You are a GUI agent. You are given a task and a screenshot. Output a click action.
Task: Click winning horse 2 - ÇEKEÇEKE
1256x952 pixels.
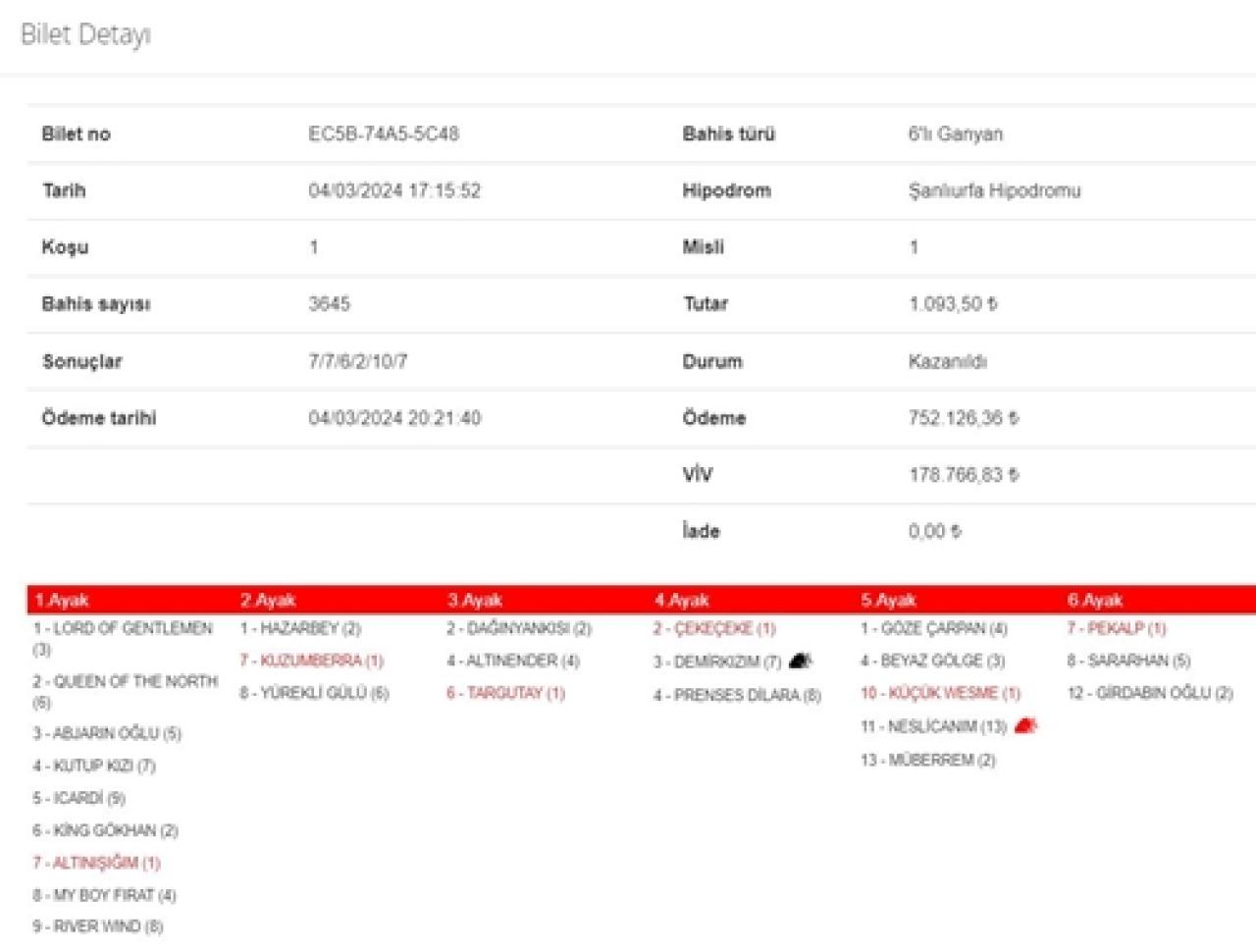click(x=713, y=628)
